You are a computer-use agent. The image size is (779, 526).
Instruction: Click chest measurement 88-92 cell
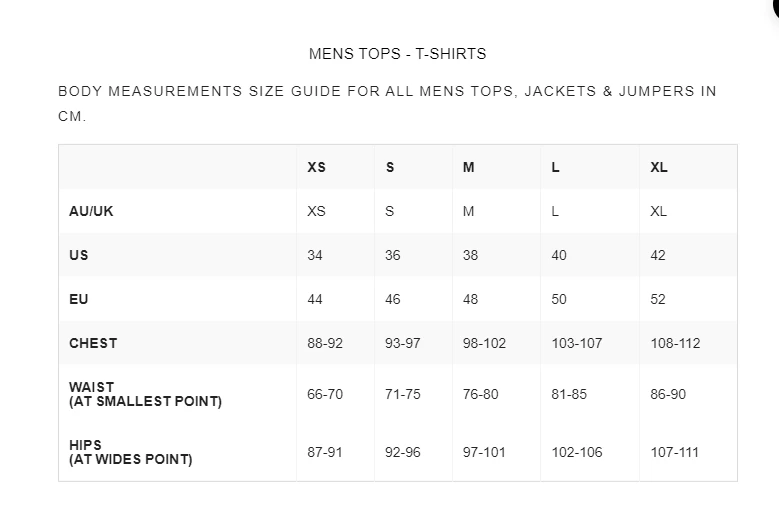coord(325,343)
